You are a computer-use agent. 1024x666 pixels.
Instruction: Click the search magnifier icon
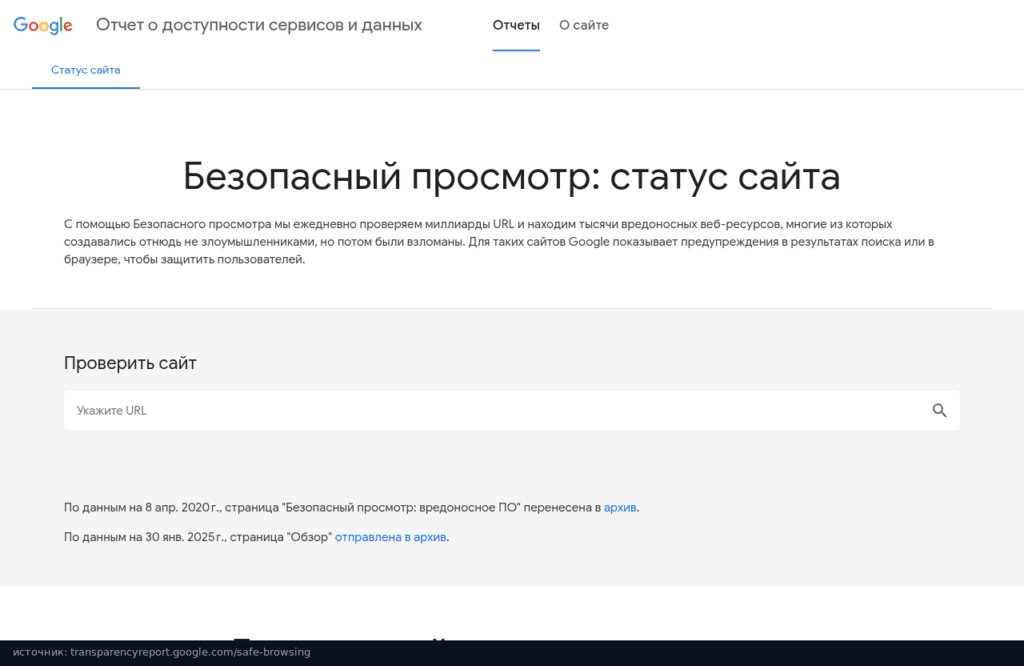pos(939,411)
